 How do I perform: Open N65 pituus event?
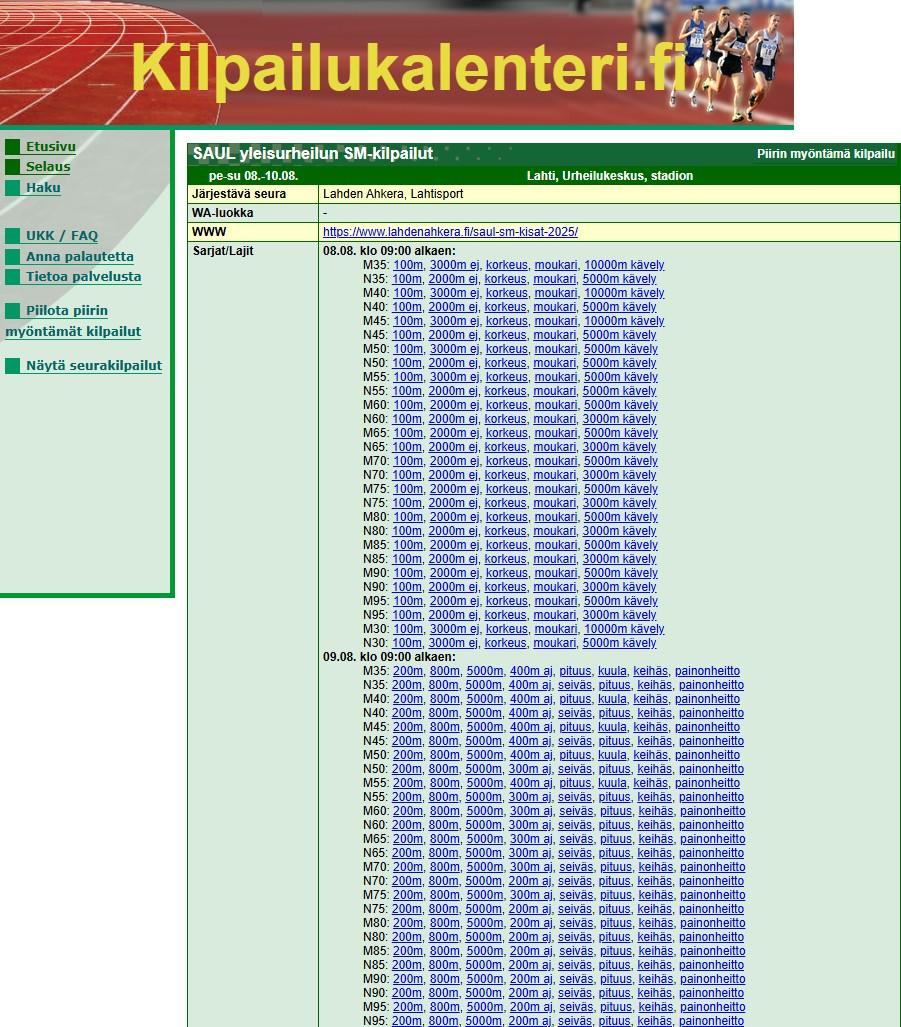click(615, 853)
